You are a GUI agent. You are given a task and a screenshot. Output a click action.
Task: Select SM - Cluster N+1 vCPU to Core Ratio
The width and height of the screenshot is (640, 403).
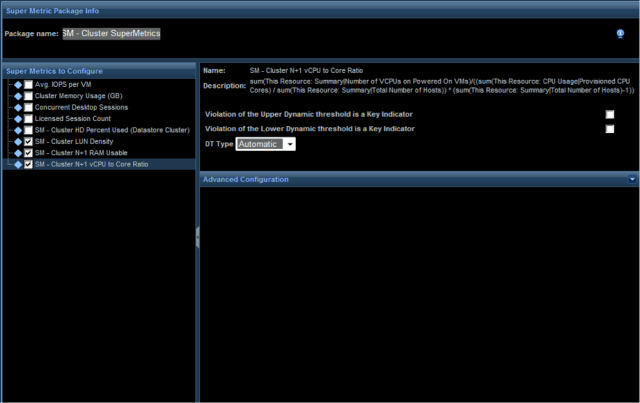(x=91, y=164)
